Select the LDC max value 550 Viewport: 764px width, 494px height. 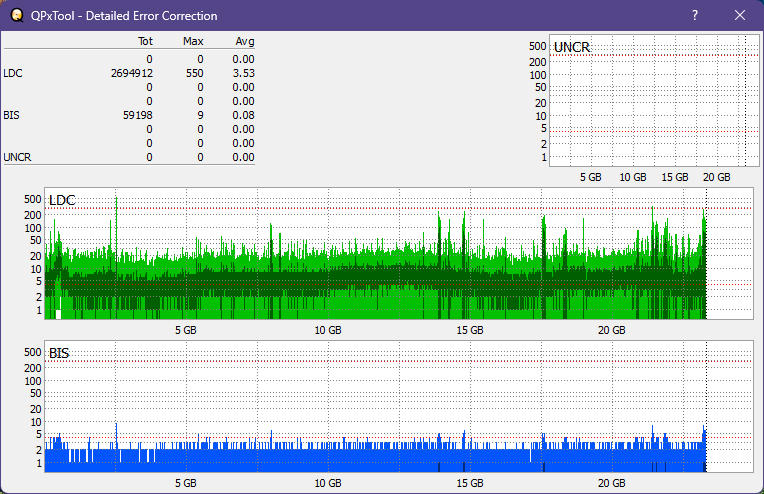(x=194, y=73)
